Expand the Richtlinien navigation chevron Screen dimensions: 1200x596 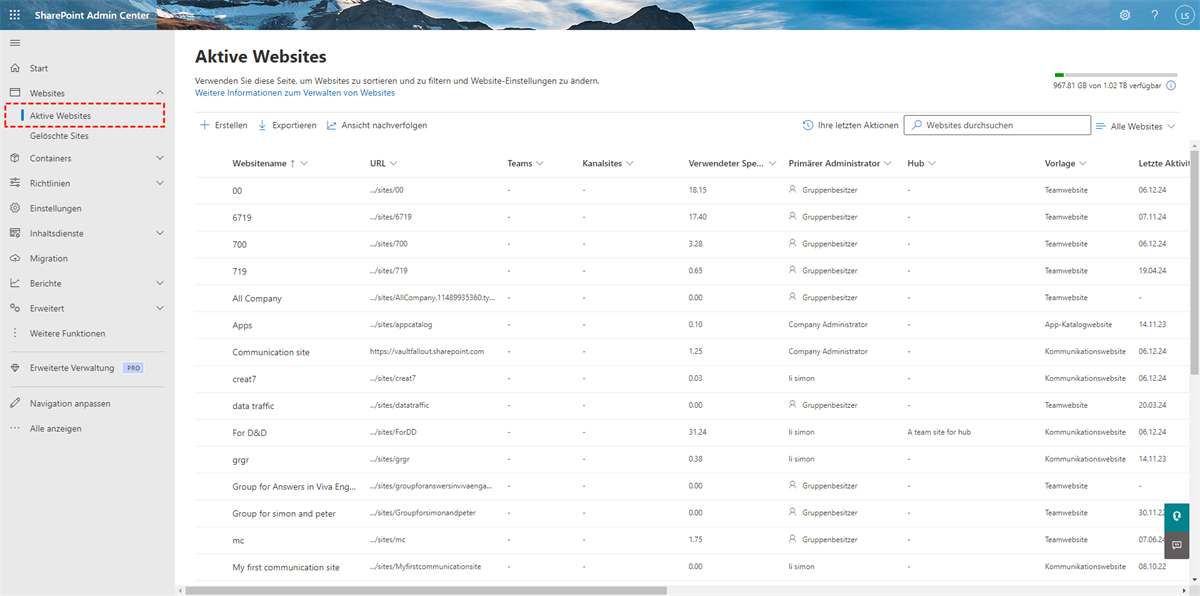point(160,183)
